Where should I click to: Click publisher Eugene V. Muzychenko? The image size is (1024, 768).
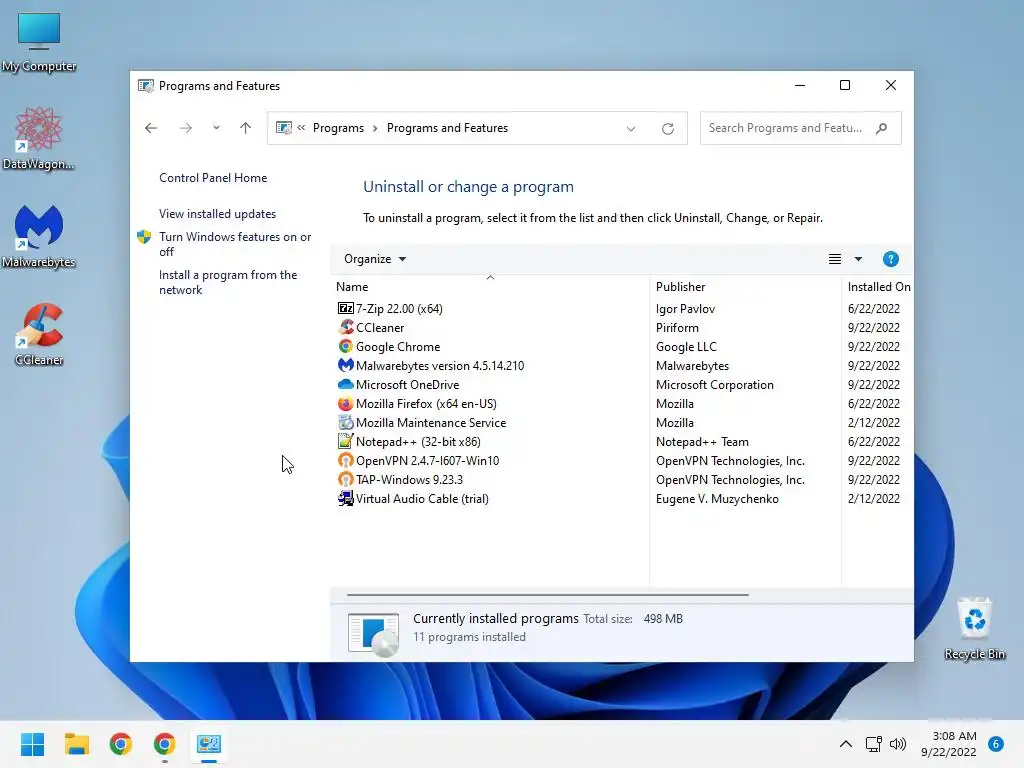717,499
